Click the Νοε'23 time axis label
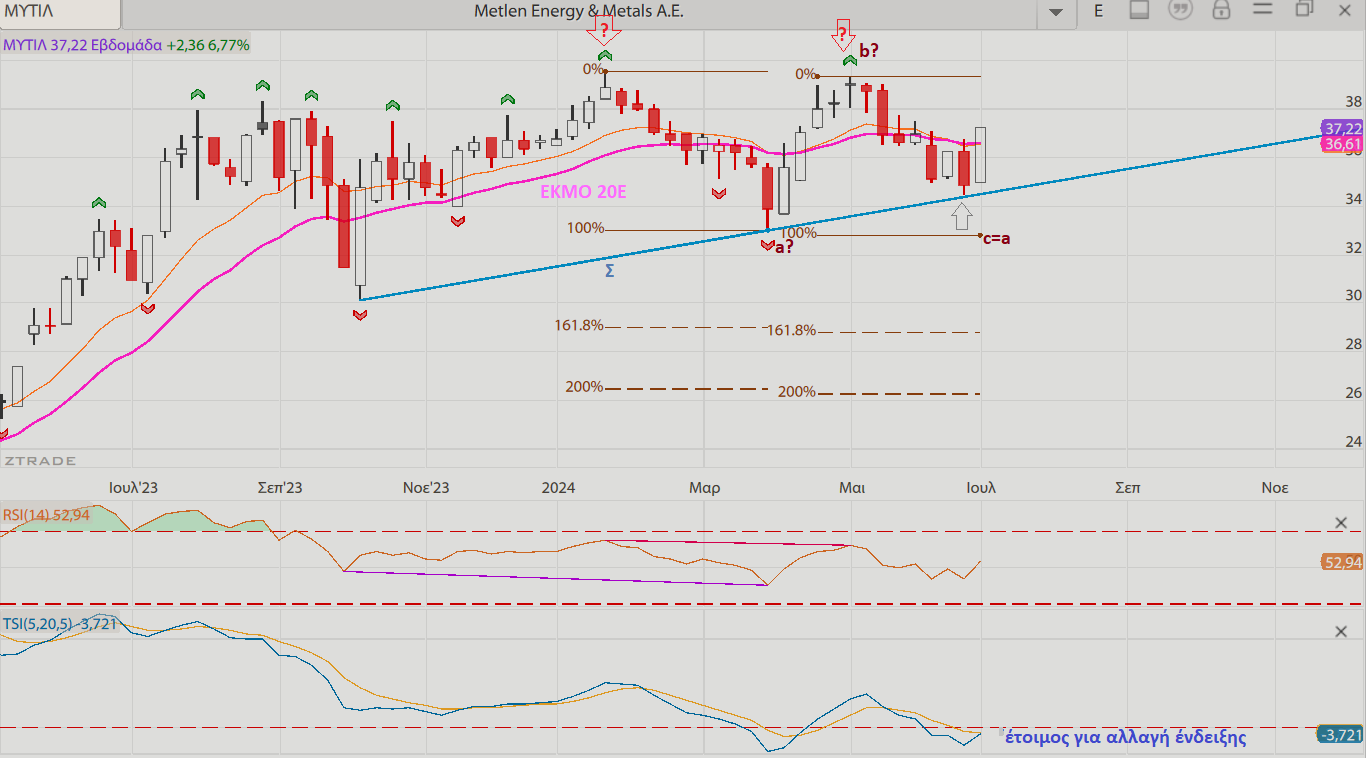 (x=426, y=488)
